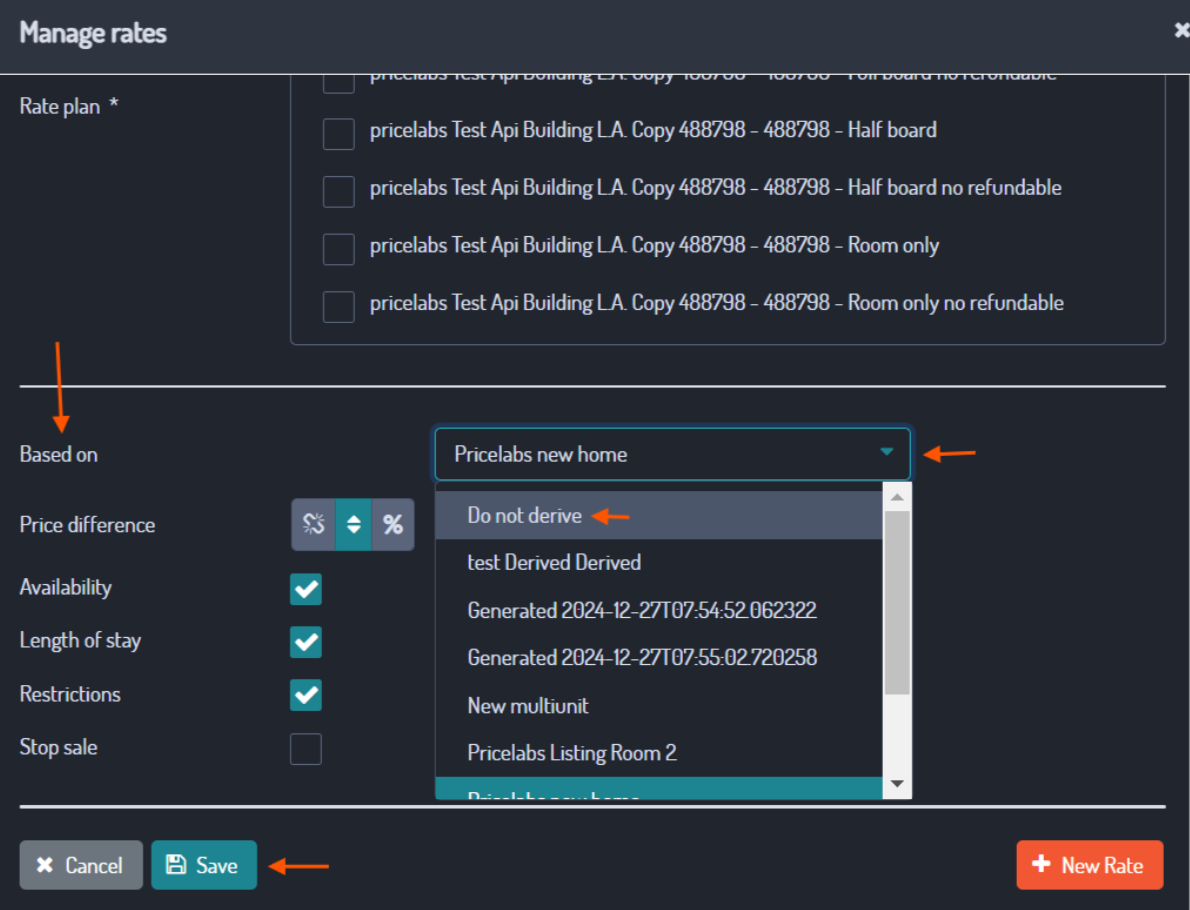Select the unlink price difference icon
The width and height of the screenshot is (1190, 910).
coord(313,524)
